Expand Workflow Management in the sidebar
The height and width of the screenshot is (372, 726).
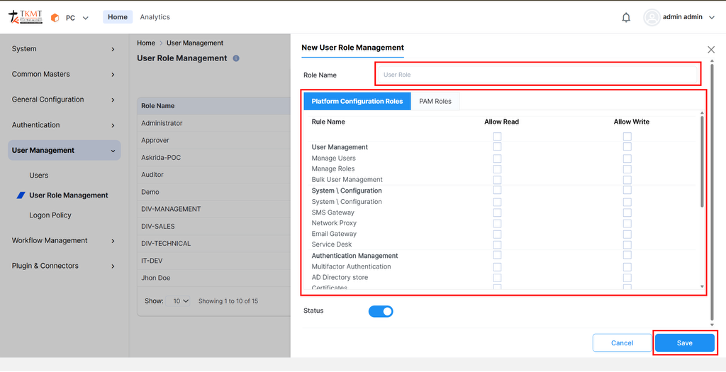(64, 241)
